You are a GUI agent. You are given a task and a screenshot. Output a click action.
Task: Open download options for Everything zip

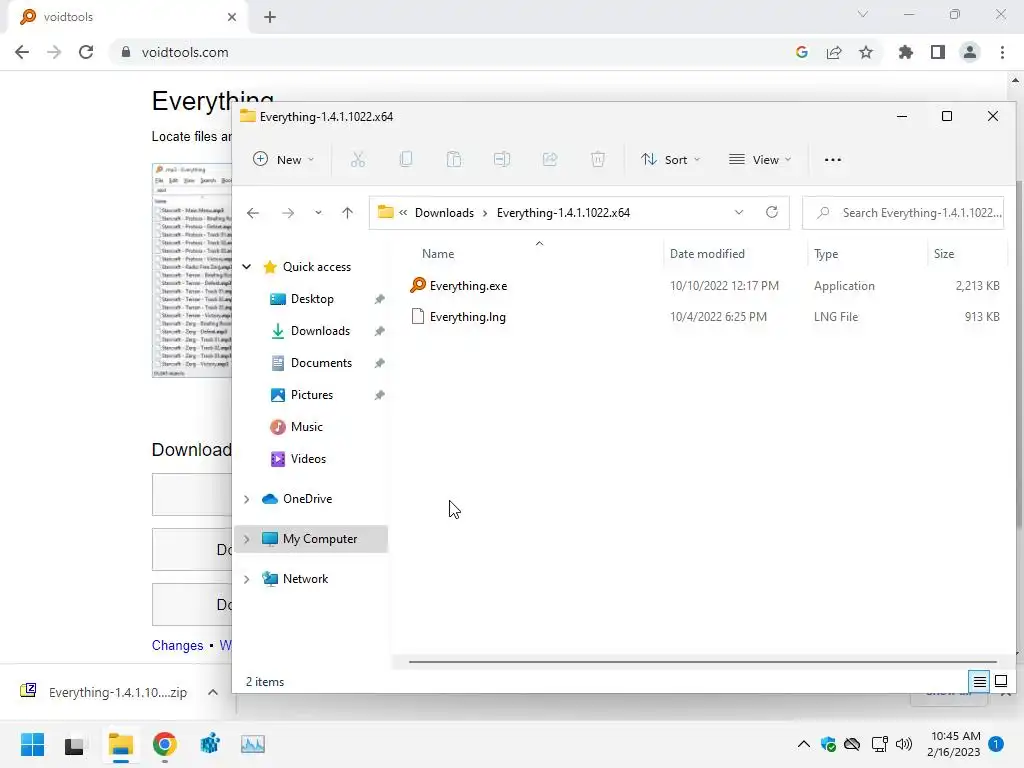click(x=213, y=692)
